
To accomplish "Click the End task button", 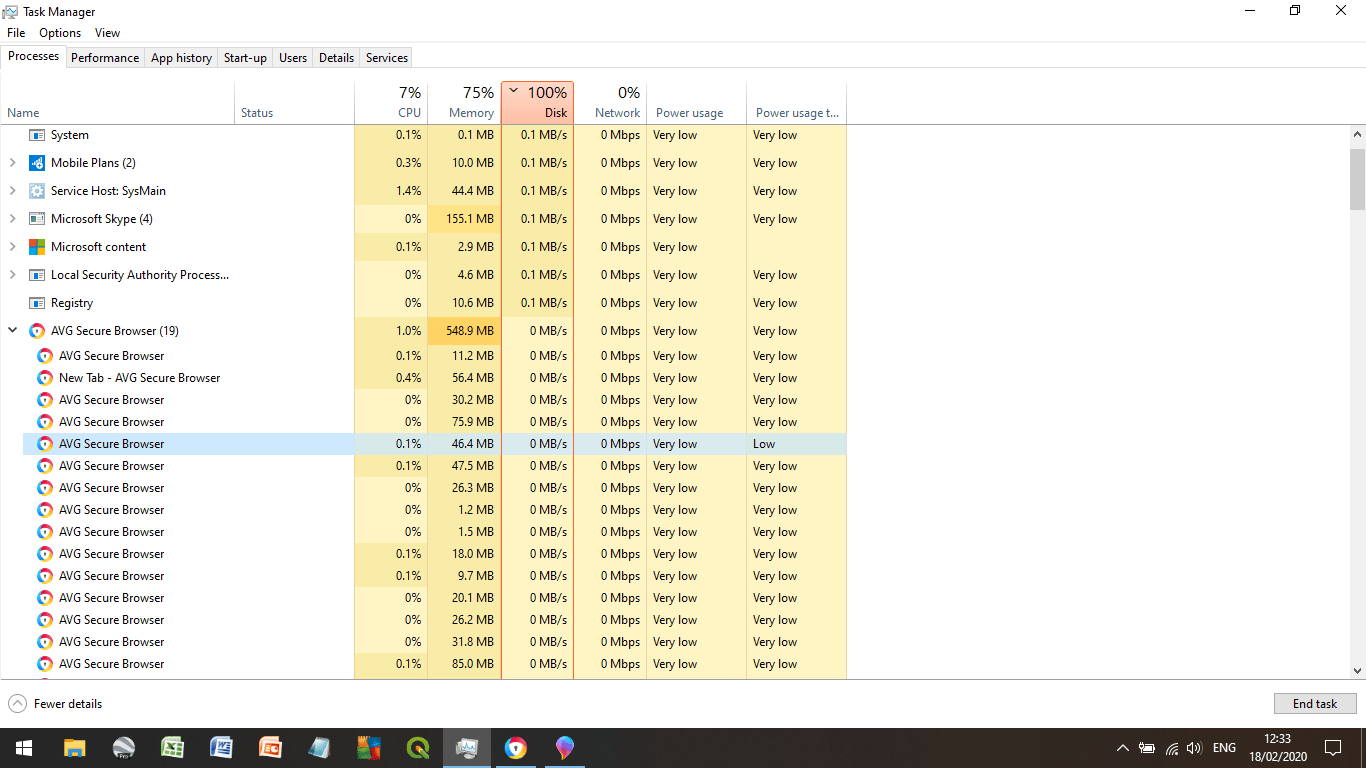I will point(1314,703).
